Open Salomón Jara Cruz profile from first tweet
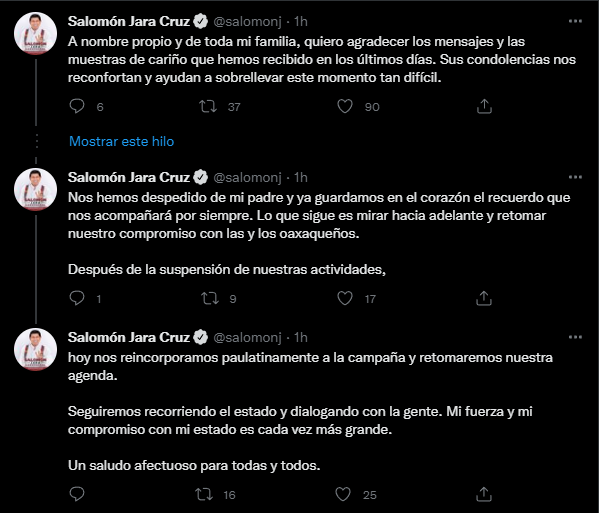Screen dimensions: 599x513 pos(129,21)
